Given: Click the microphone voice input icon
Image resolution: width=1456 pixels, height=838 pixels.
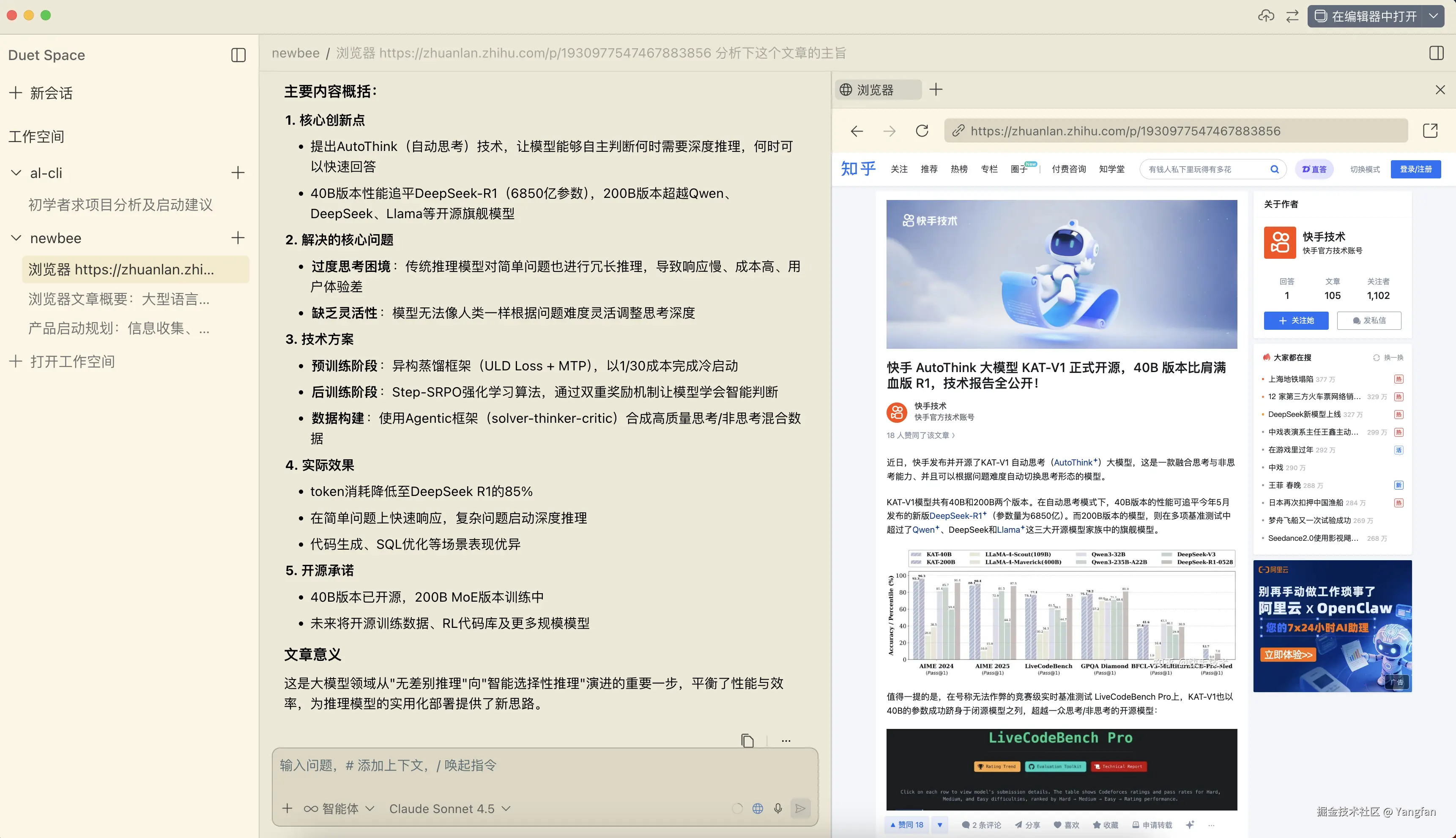Looking at the screenshot, I should click(778, 809).
